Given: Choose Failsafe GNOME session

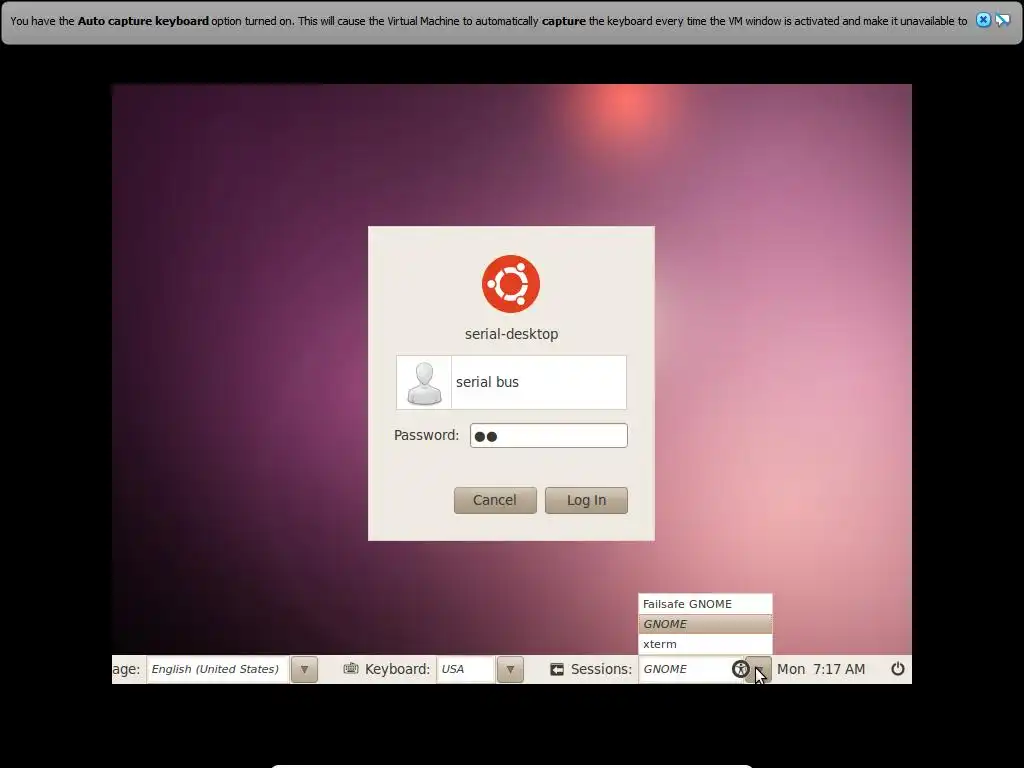Looking at the screenshot, I should pos(705,604).
